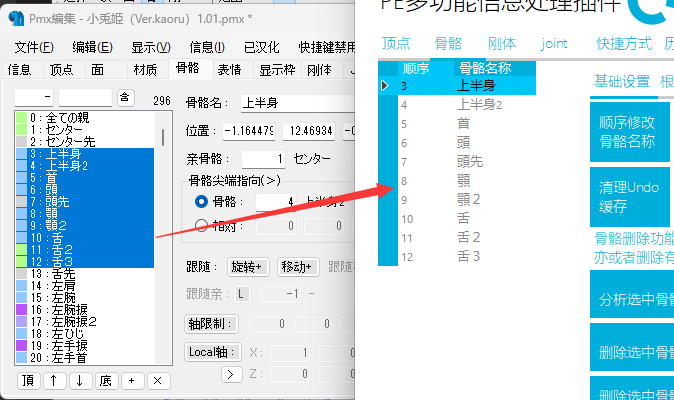Click the > button beside Local軸 values
674x400 pixels.
[x=232, y=374]
